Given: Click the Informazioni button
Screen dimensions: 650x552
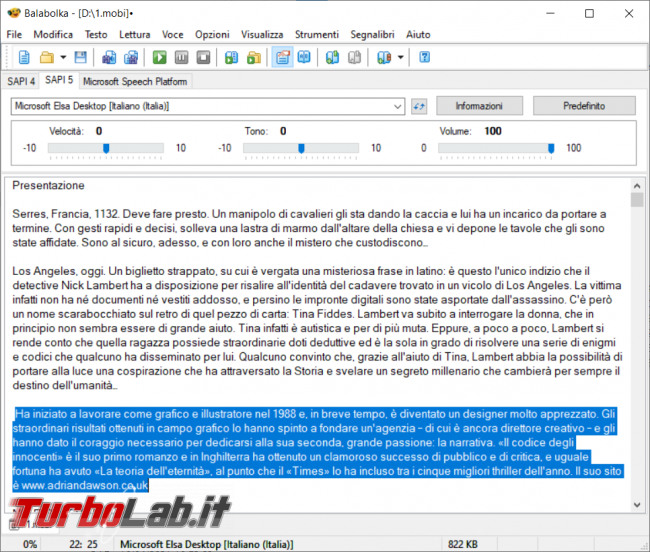Looking at the screenshot, I should pos(479,106).
